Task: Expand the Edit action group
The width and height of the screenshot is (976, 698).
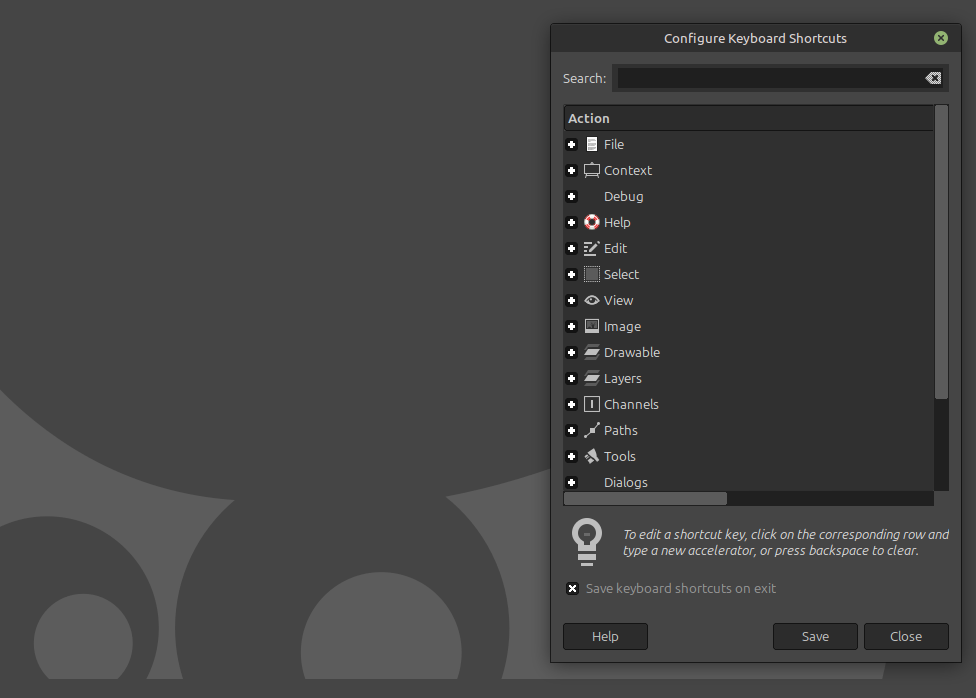Action: pyautogui.click(x=571, y=248)
